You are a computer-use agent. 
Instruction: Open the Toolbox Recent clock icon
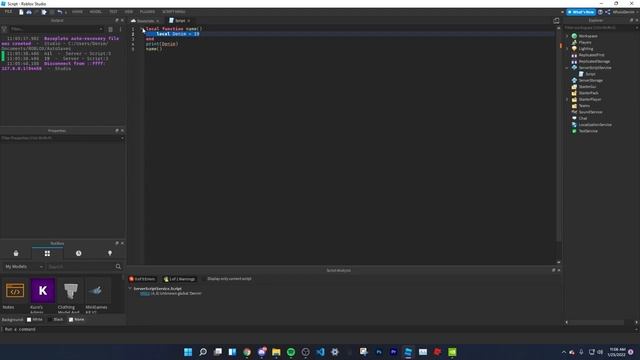coord(78,253)
